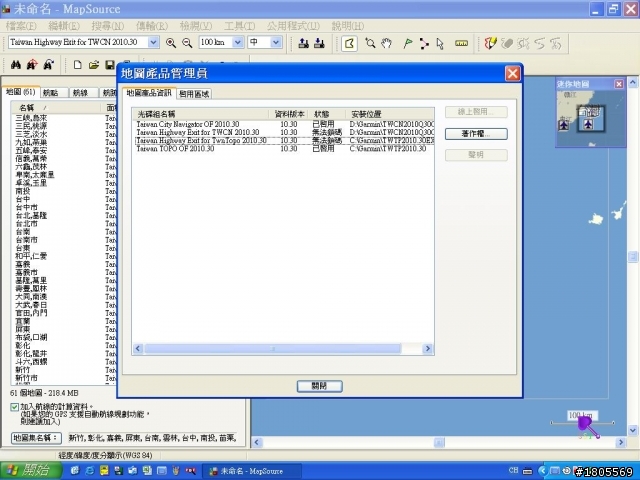This screenshot has height=480, width=640.
Task: Open the 搜尋 Find menu
Action: coord(108,26)
